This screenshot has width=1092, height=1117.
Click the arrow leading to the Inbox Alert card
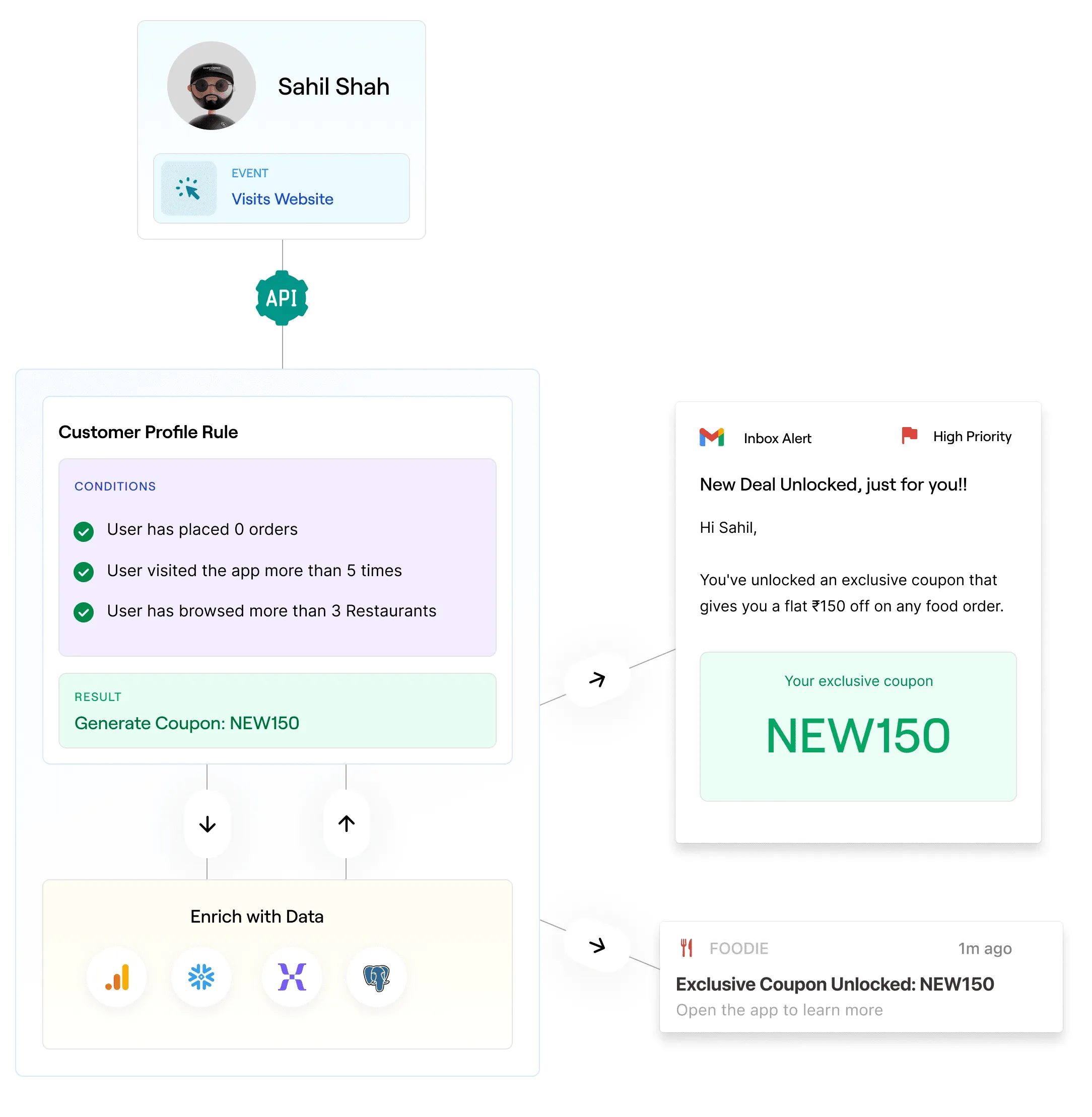point(597,679)
